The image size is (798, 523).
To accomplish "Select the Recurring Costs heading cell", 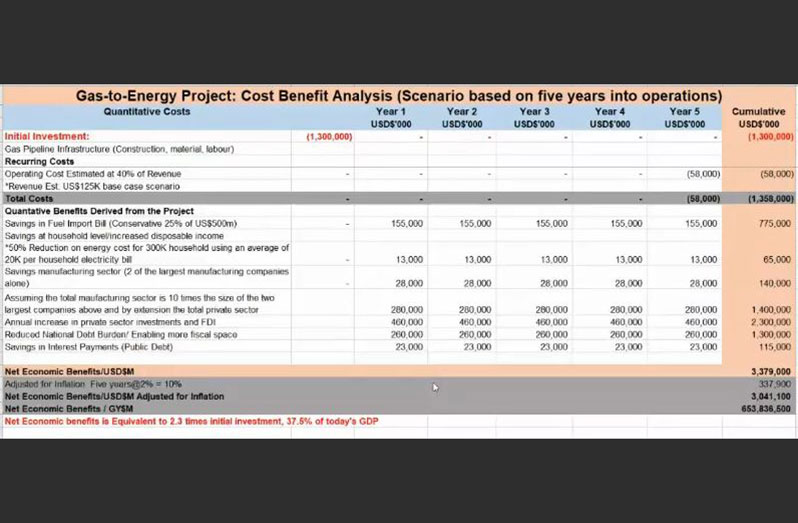I will [40, 161].
